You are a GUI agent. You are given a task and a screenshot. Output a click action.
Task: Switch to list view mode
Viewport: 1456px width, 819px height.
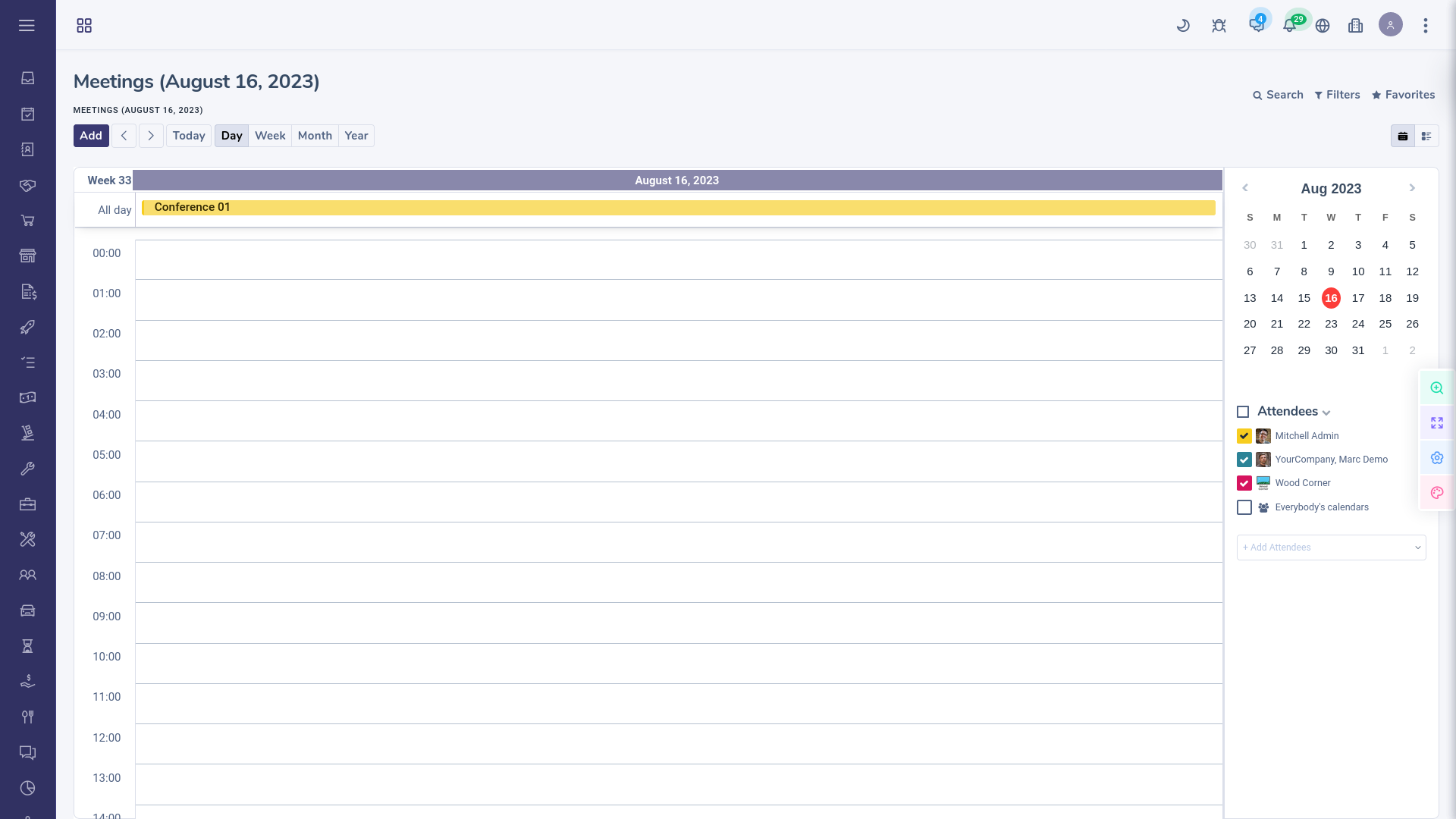tap(1426, 136)
